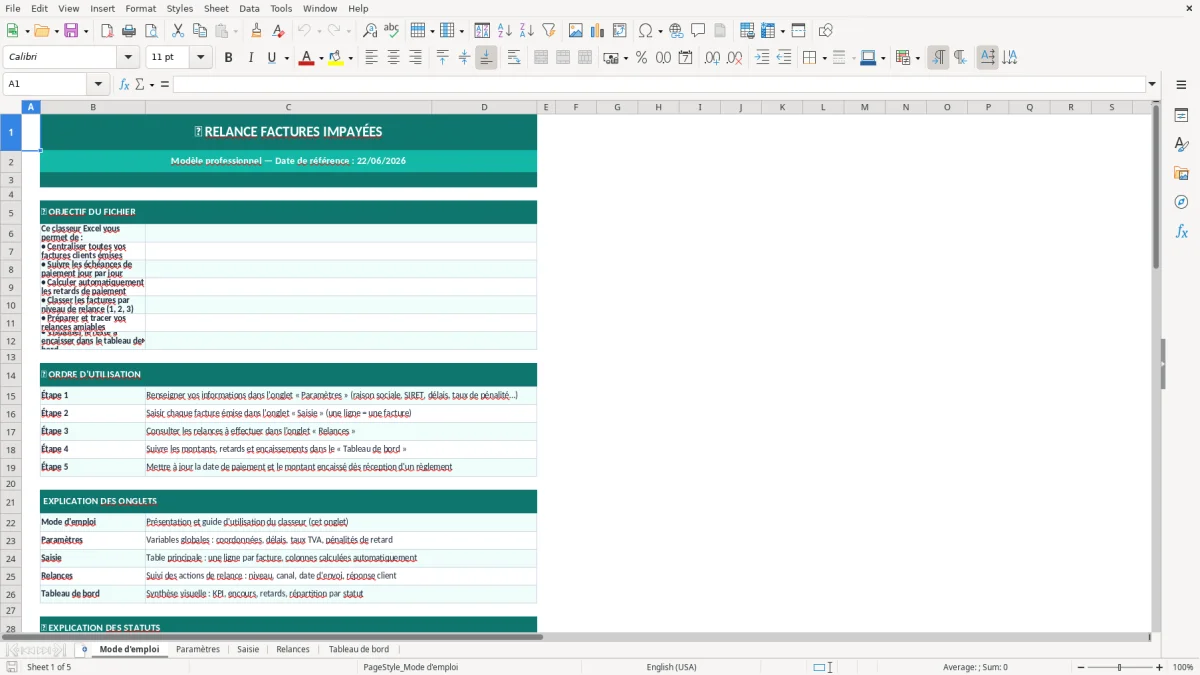Clear direct formatting
The image size is (1200, 675).
pos(278,31)
